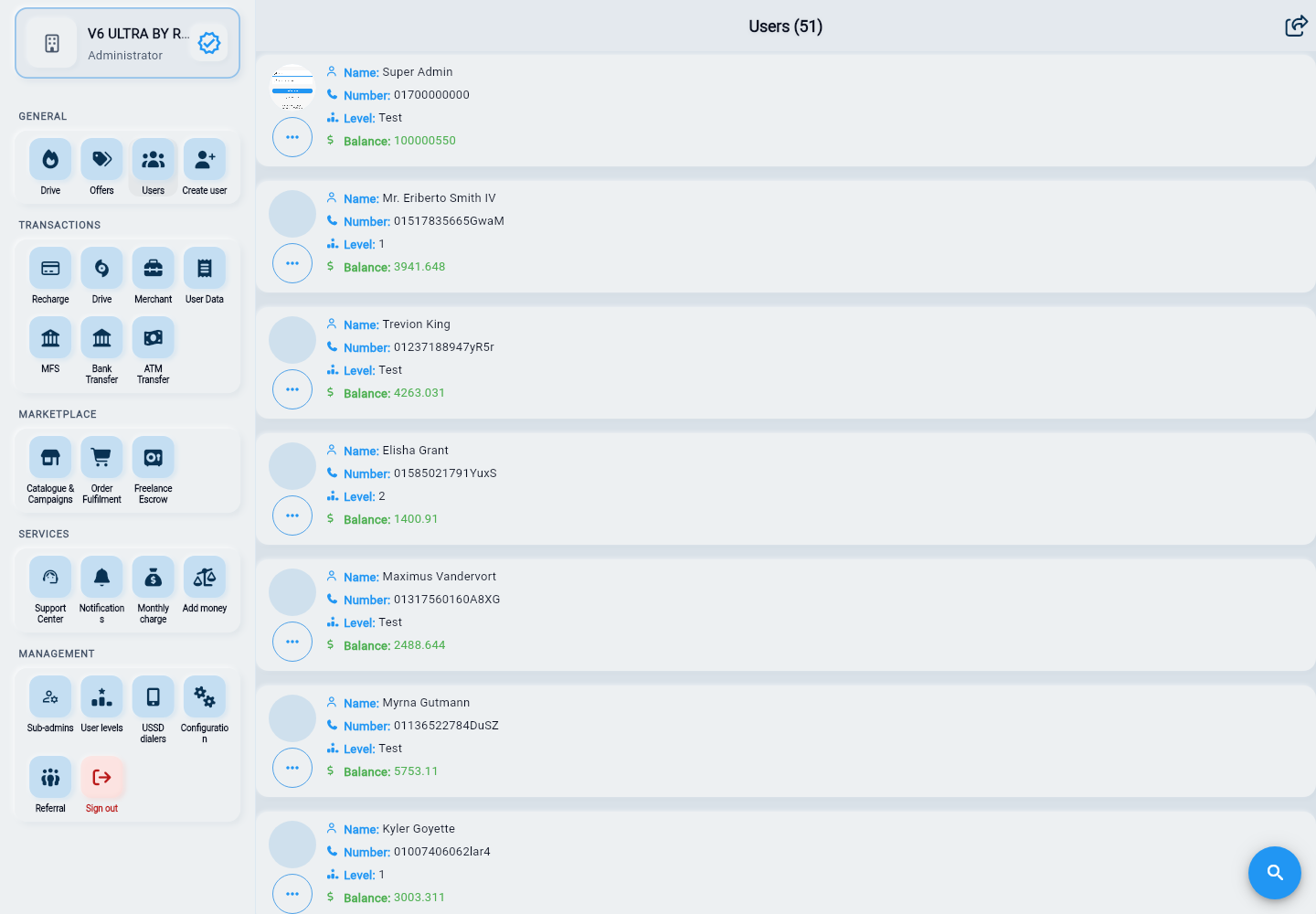Open the three-dot menu for Trevion King

coord(292,389)
